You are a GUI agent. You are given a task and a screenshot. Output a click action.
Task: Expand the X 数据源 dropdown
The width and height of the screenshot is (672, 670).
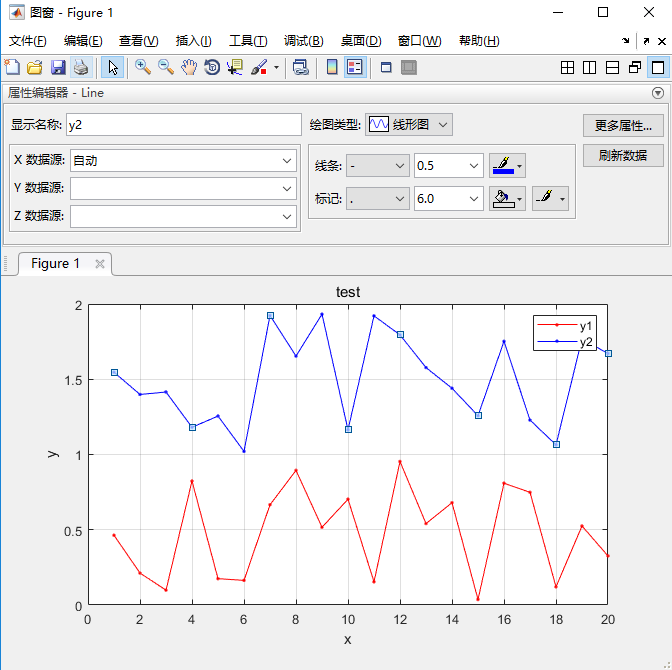286,161
